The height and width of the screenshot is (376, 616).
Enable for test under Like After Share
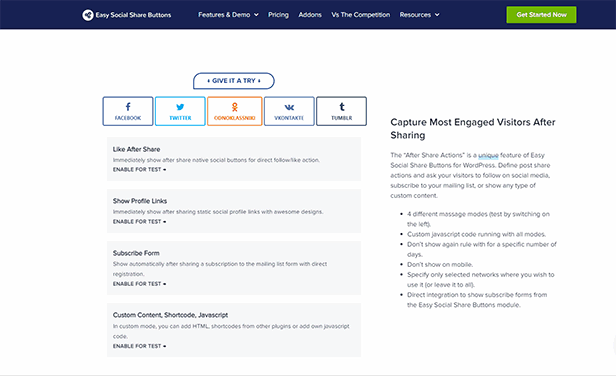point(139,170)
